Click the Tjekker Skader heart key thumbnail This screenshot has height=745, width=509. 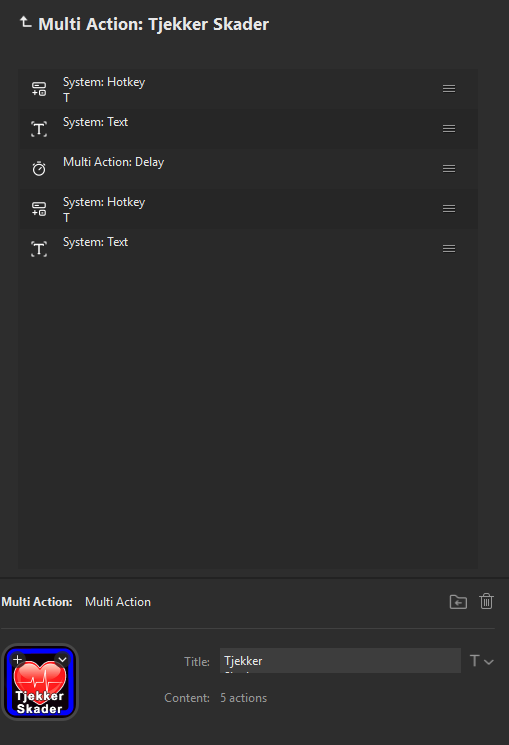pyautogui.click(x=40, y=682)
